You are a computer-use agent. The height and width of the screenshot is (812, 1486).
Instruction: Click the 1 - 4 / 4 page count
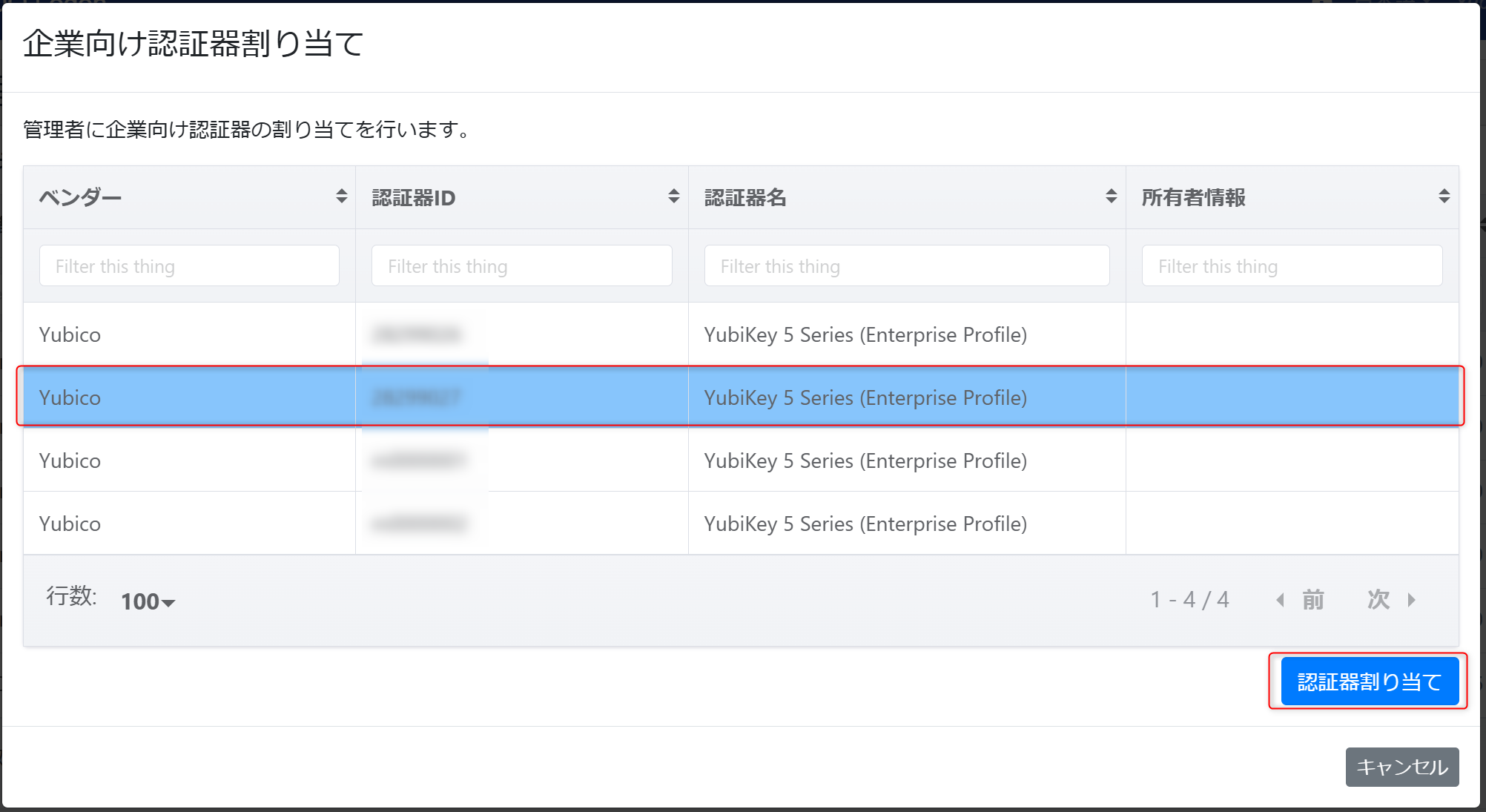tap(1189, 600)
